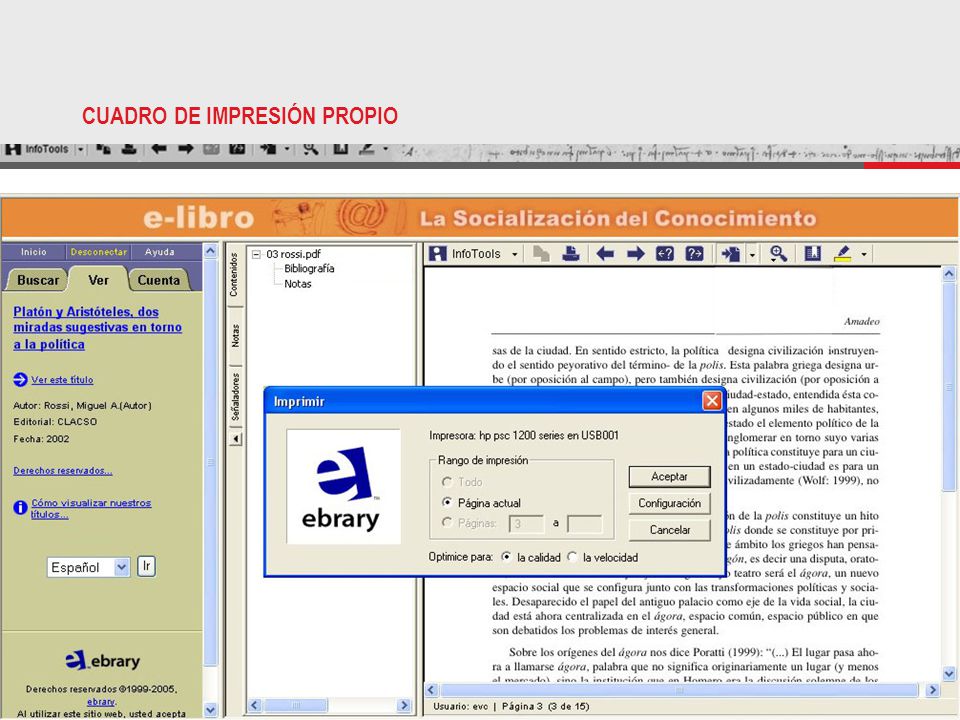The width and height of the screenshot is (960, 720).
Task: Click the Configuración button
Action: 669,503
